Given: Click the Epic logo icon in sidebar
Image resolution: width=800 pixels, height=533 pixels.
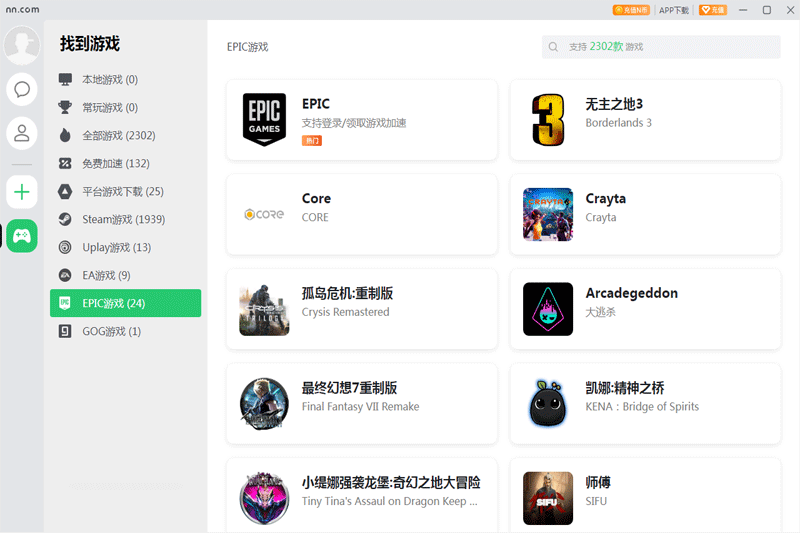Looking at the screenshot, I should (x=65, y=303).
